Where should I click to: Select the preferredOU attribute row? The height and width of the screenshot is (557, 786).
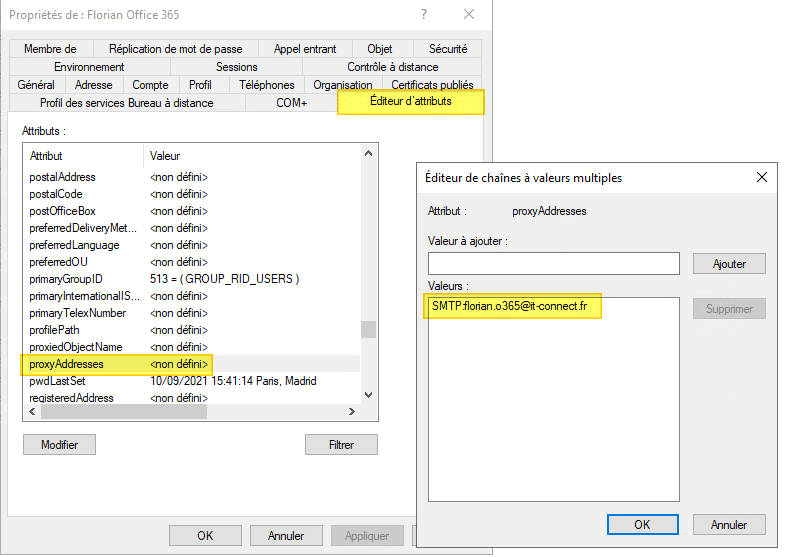coord(192,262)
